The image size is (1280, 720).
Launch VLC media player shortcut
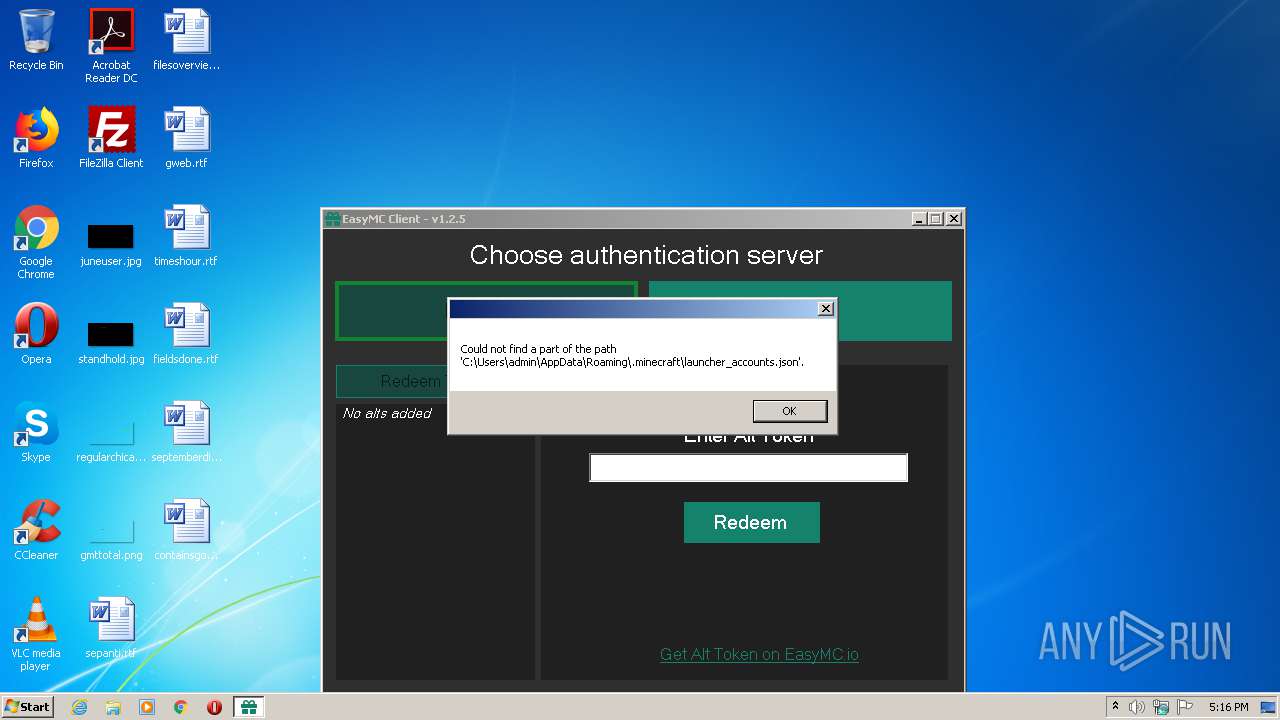pyautogui.click(x=36, y=634)
